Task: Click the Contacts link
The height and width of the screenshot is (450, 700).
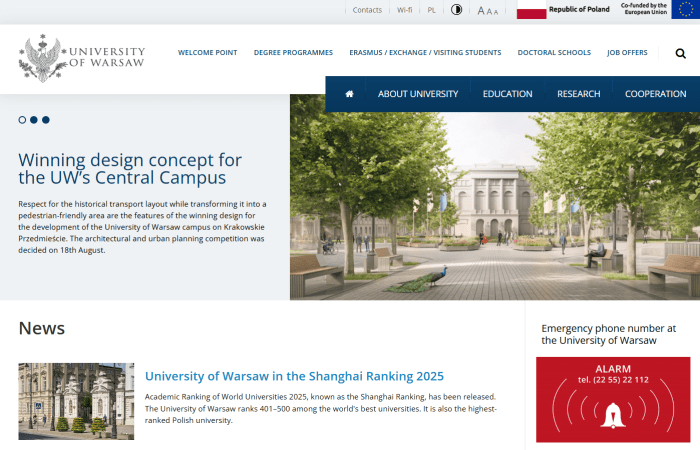Action: [367, 10]
